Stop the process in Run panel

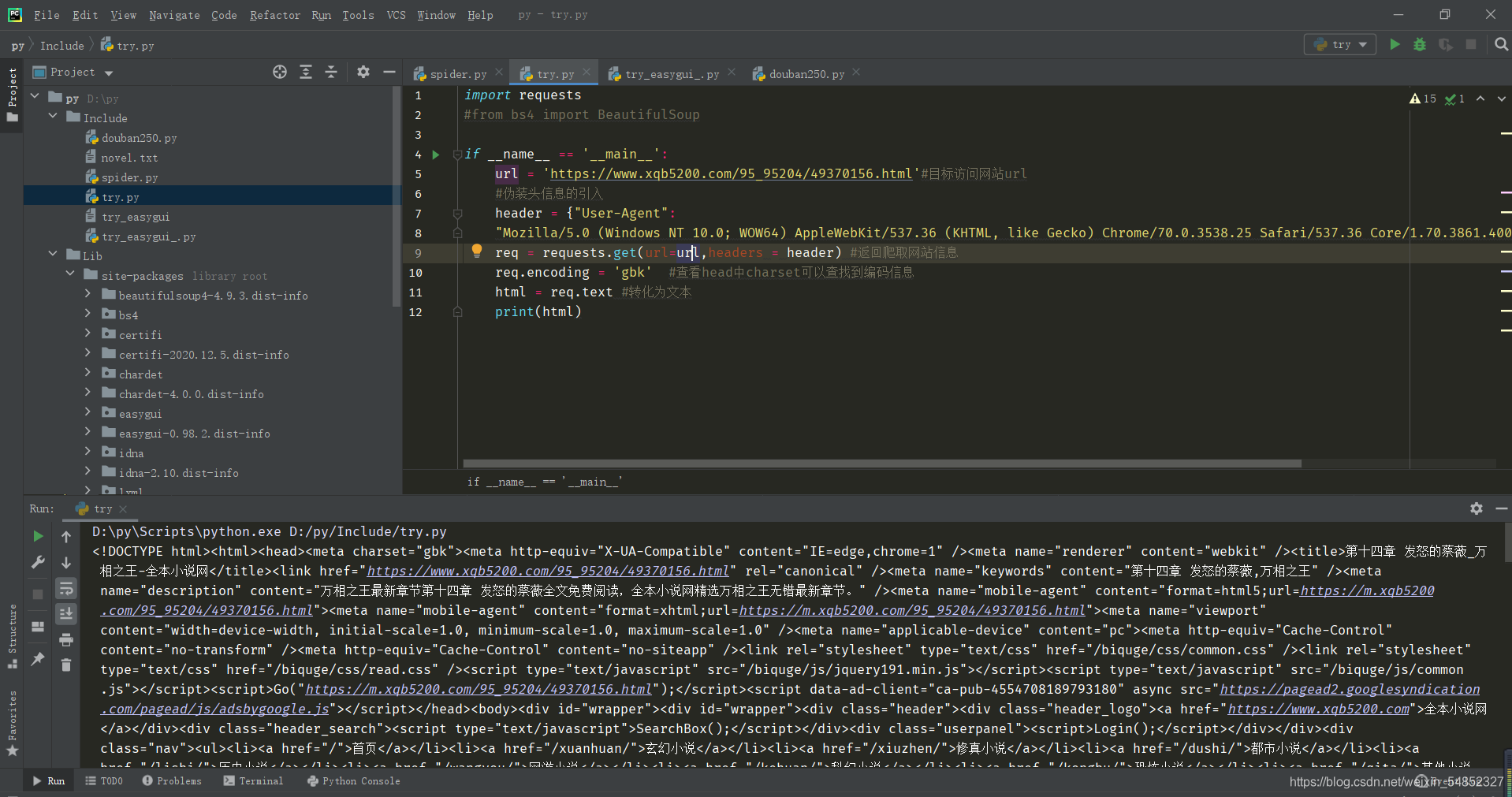(38, 594)
